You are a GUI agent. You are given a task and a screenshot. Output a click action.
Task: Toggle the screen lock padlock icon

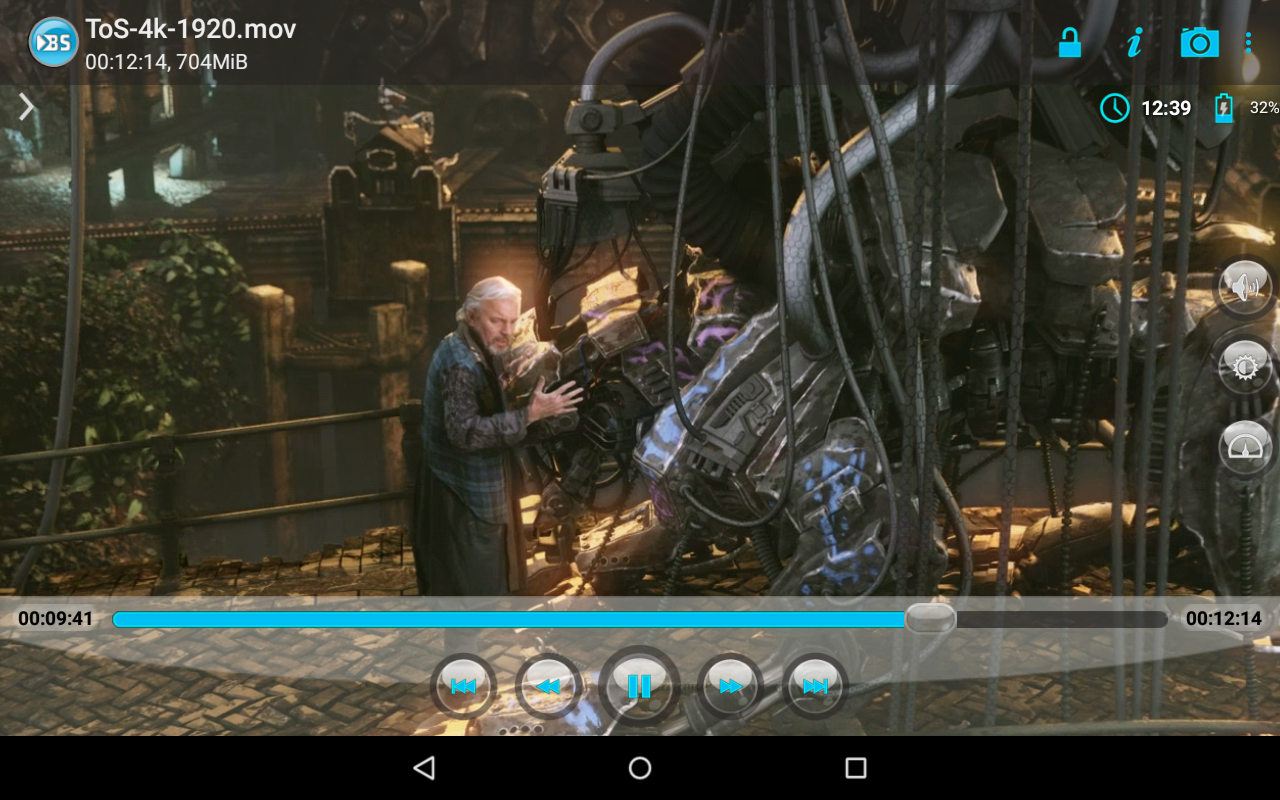coord(1069,42)
